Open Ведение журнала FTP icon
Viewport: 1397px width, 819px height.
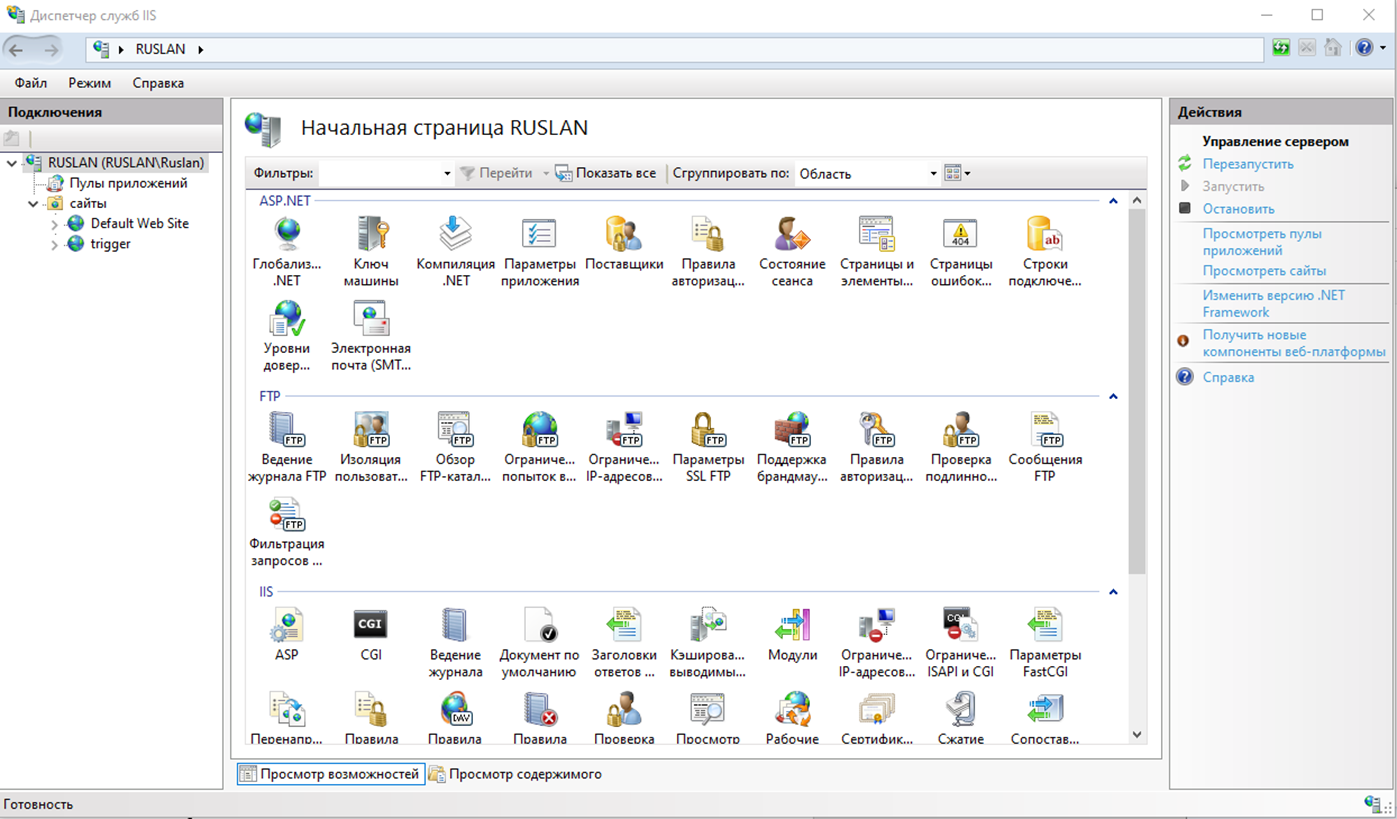287,431
